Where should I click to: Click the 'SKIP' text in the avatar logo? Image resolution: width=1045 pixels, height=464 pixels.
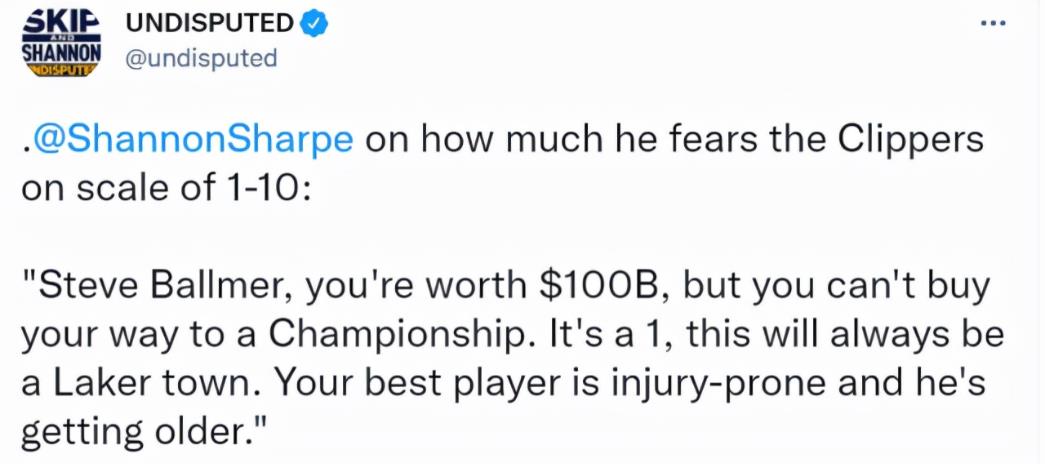[x=62, y=21]
